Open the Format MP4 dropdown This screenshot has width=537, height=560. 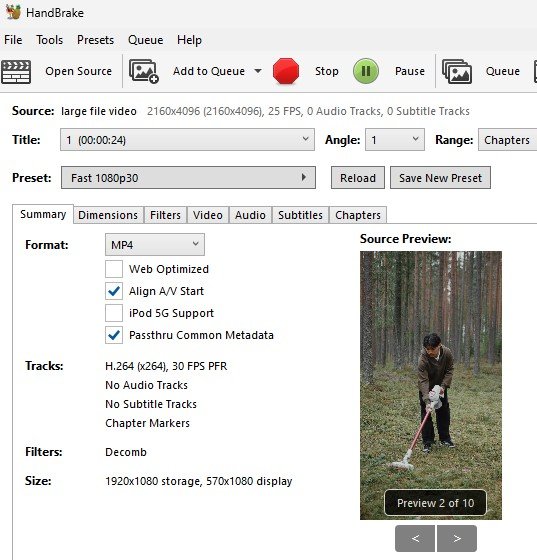click(155, 245)
